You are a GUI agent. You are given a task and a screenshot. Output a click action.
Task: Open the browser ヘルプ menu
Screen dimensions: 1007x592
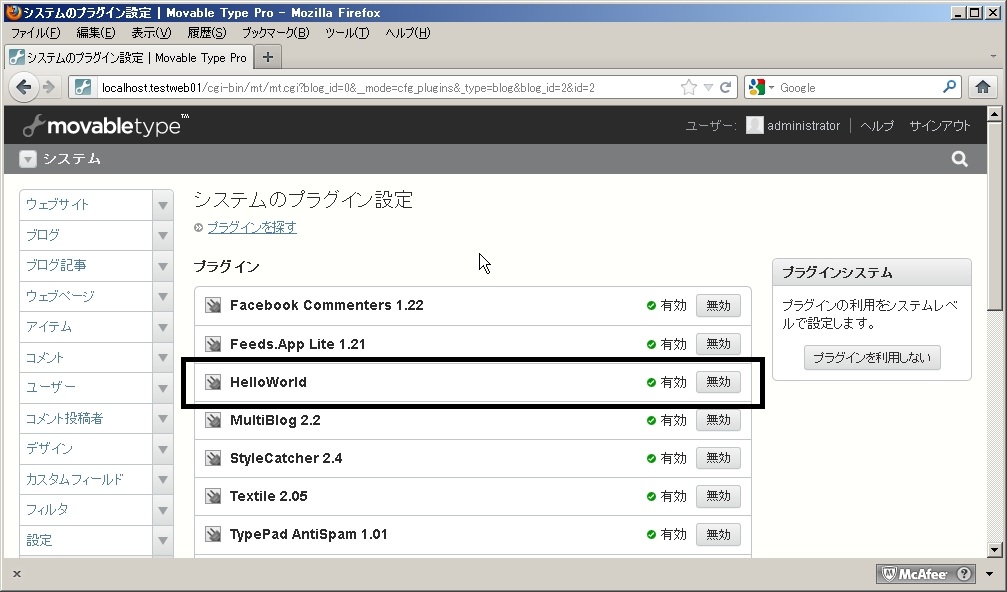tap(407, 33)
